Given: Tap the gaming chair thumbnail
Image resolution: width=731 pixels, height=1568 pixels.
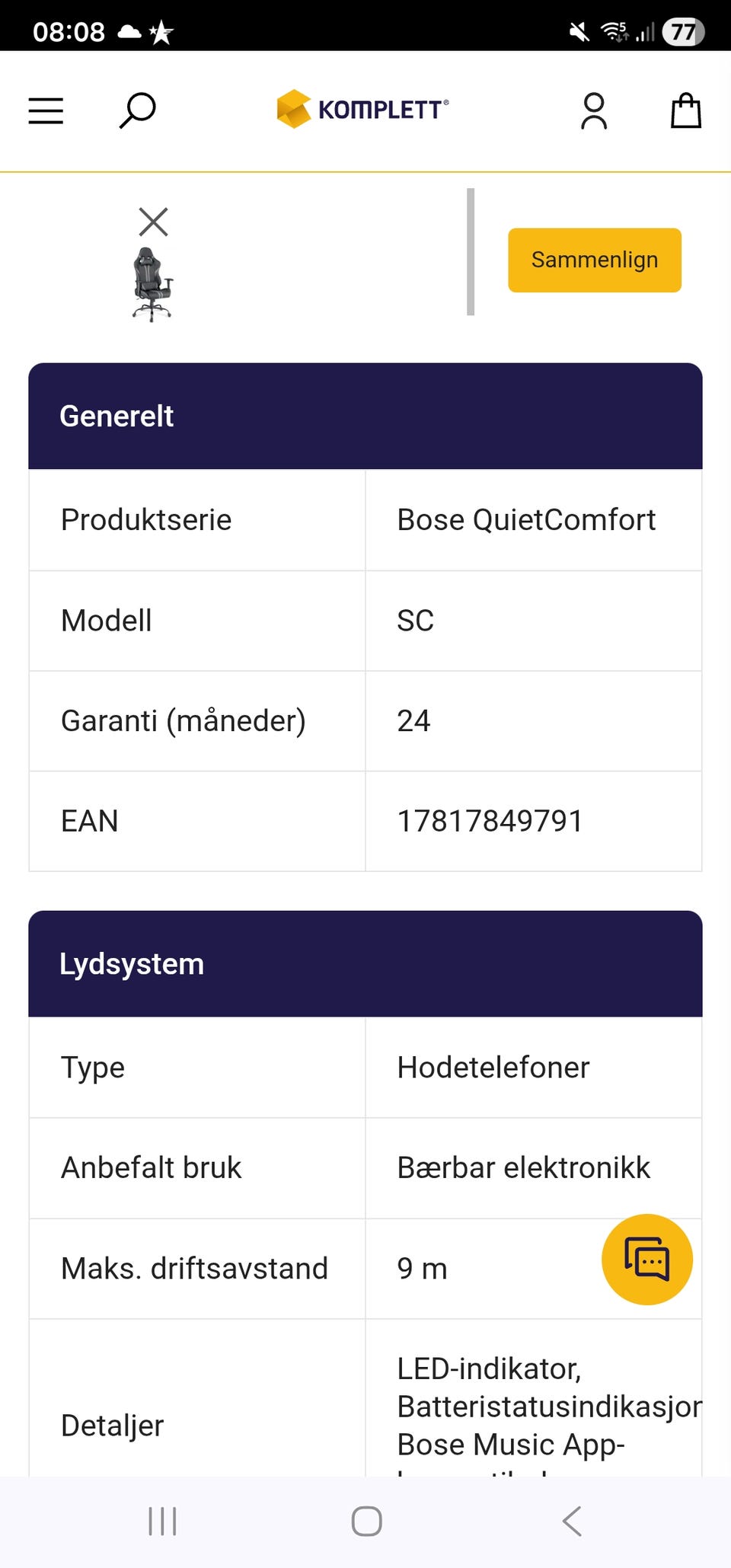Looking at the screenshot, I should (152, 284).
